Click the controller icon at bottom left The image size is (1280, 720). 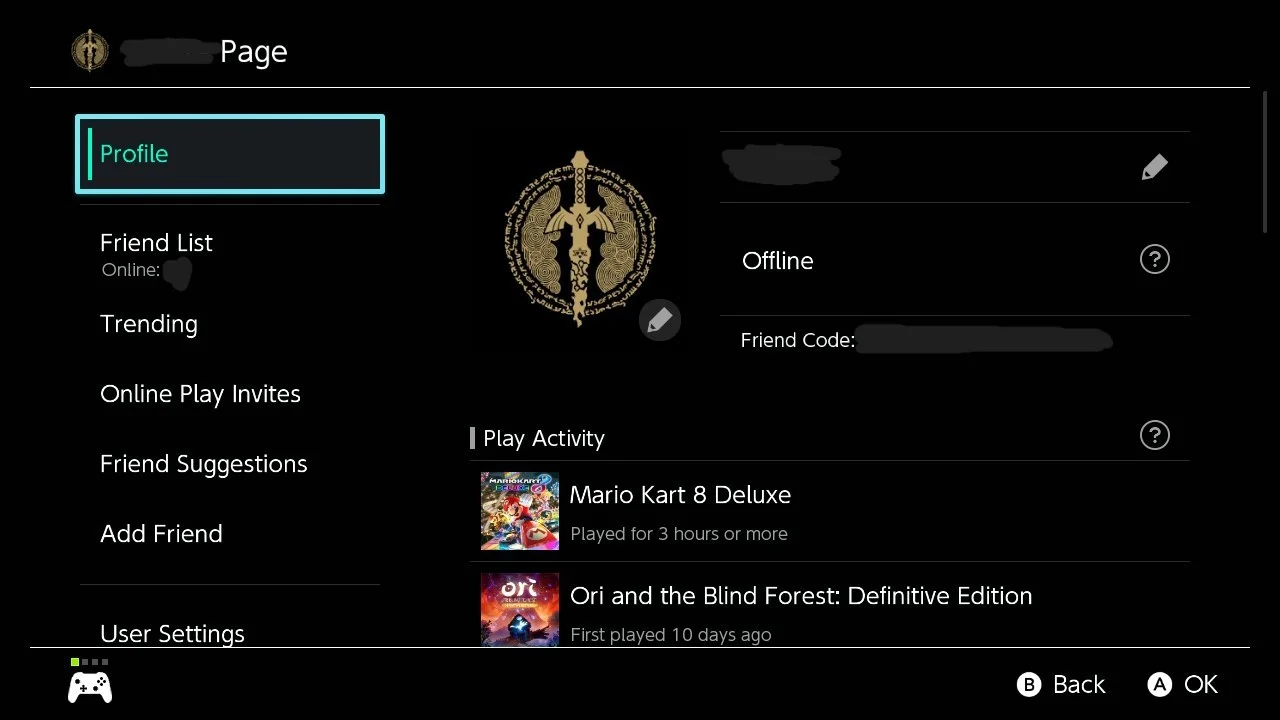click(x=89, y=686)
